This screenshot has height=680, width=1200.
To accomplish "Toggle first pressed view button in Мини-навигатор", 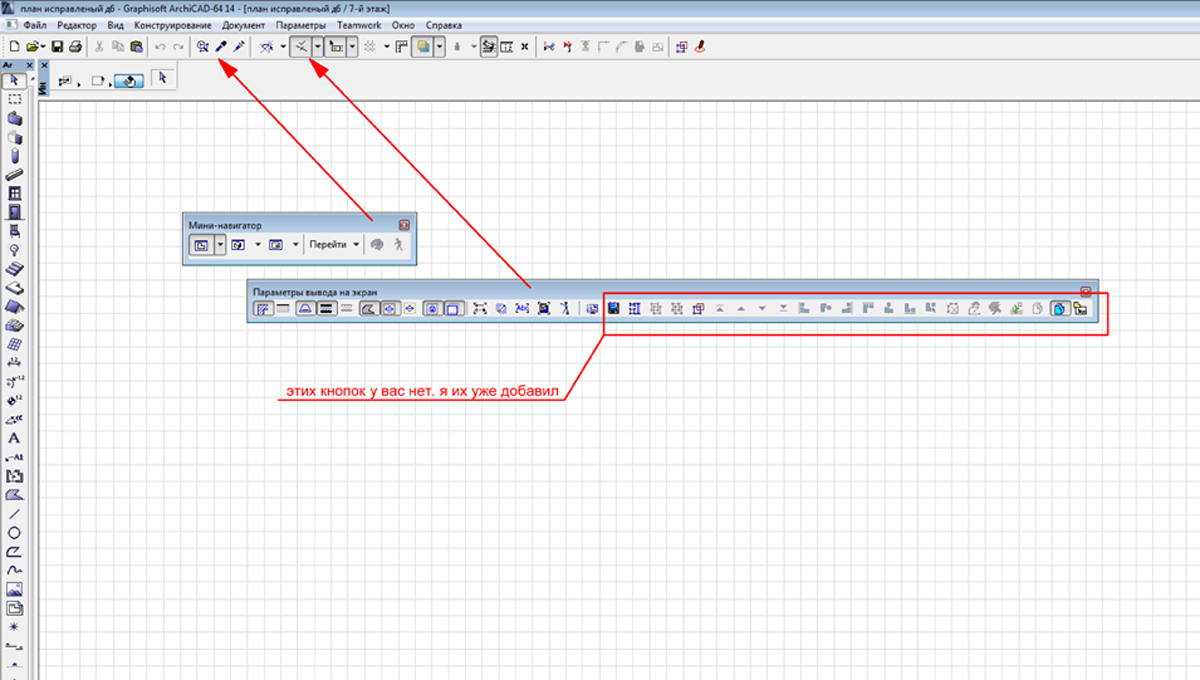I will (202, 244).
